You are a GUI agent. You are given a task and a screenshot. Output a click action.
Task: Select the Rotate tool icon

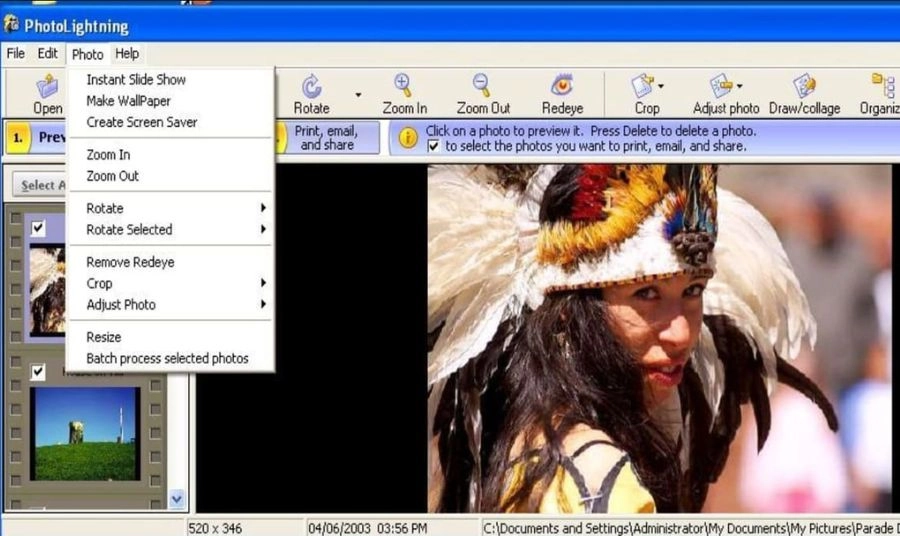point(312,87)
